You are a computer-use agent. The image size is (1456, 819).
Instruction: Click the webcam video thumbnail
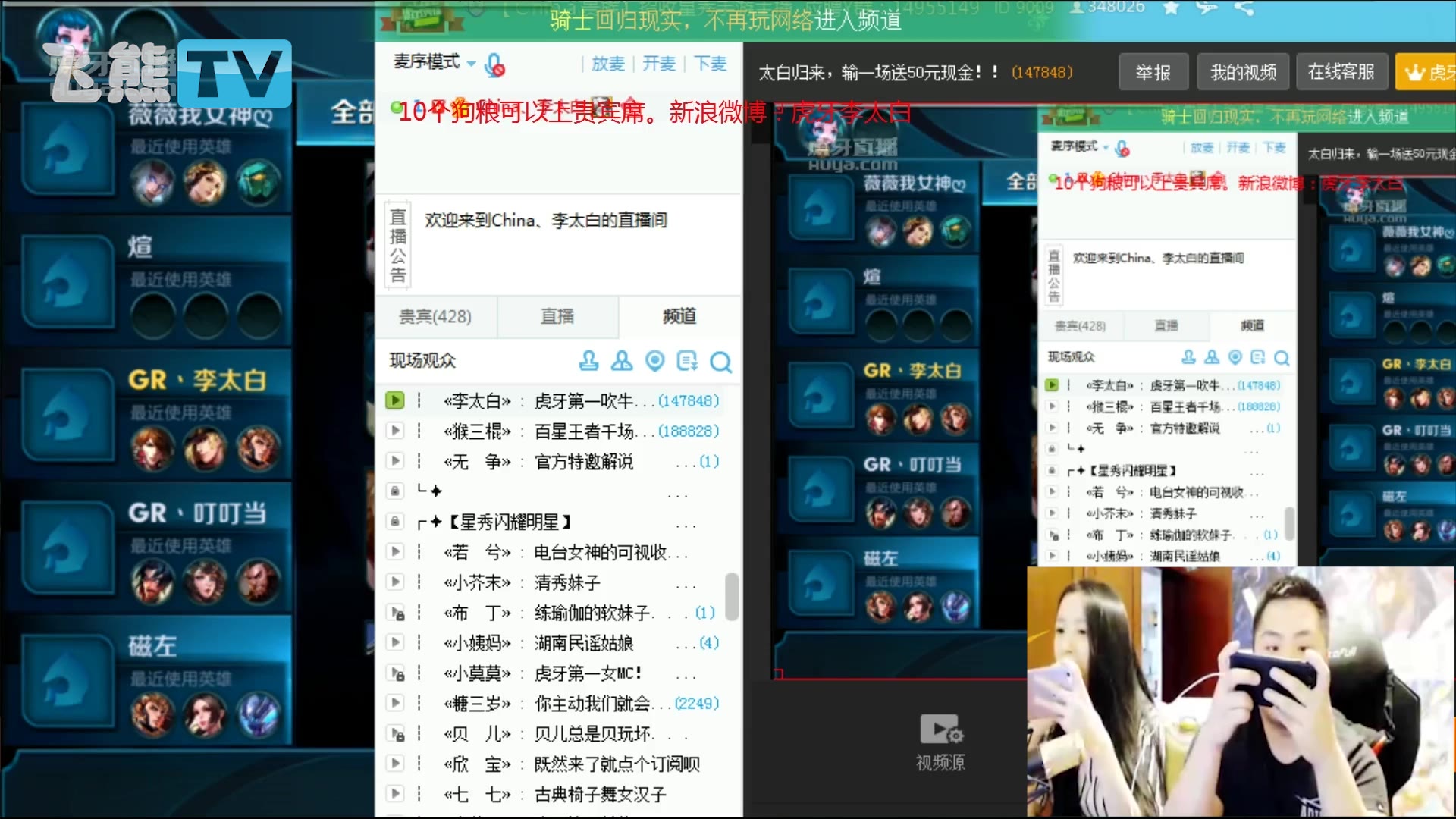coord(1241,692)
